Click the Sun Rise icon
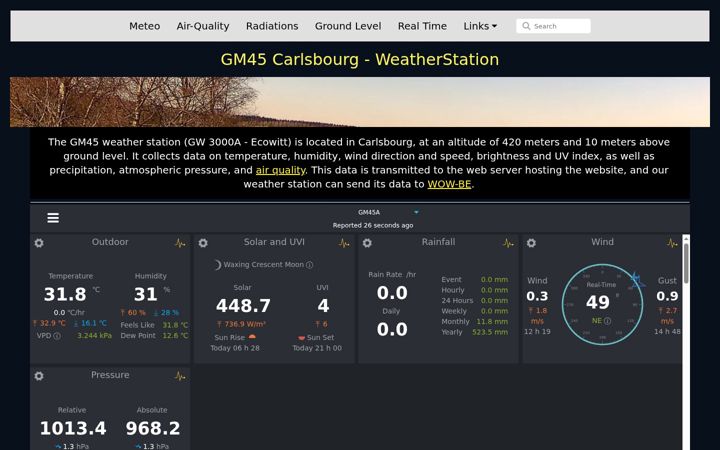Image resolution: width=720 pixels, height=450 pixels. click(x=252, y=337)
